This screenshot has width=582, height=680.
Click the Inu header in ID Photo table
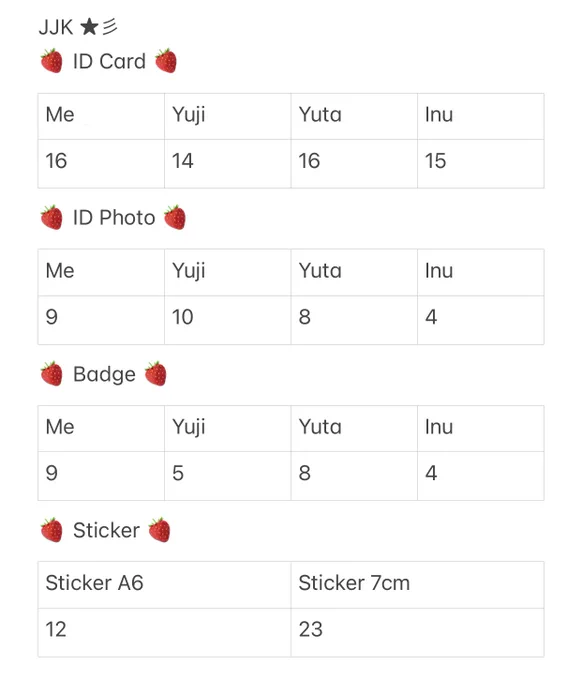click(481, 272)
